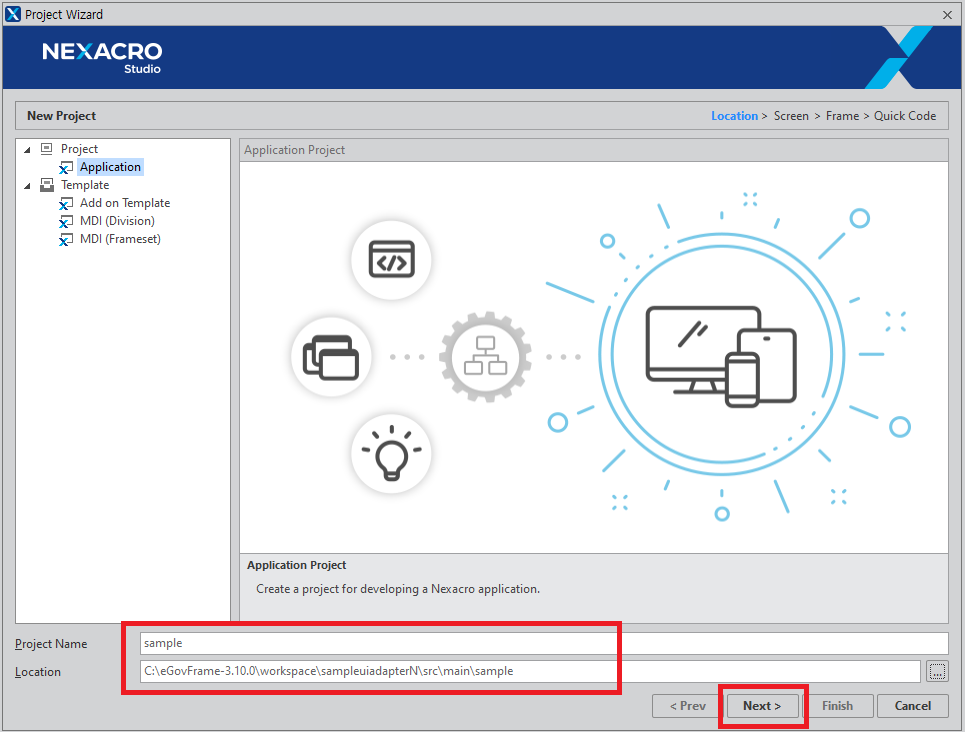Click the Nexacro X icon in title bar

13,14
